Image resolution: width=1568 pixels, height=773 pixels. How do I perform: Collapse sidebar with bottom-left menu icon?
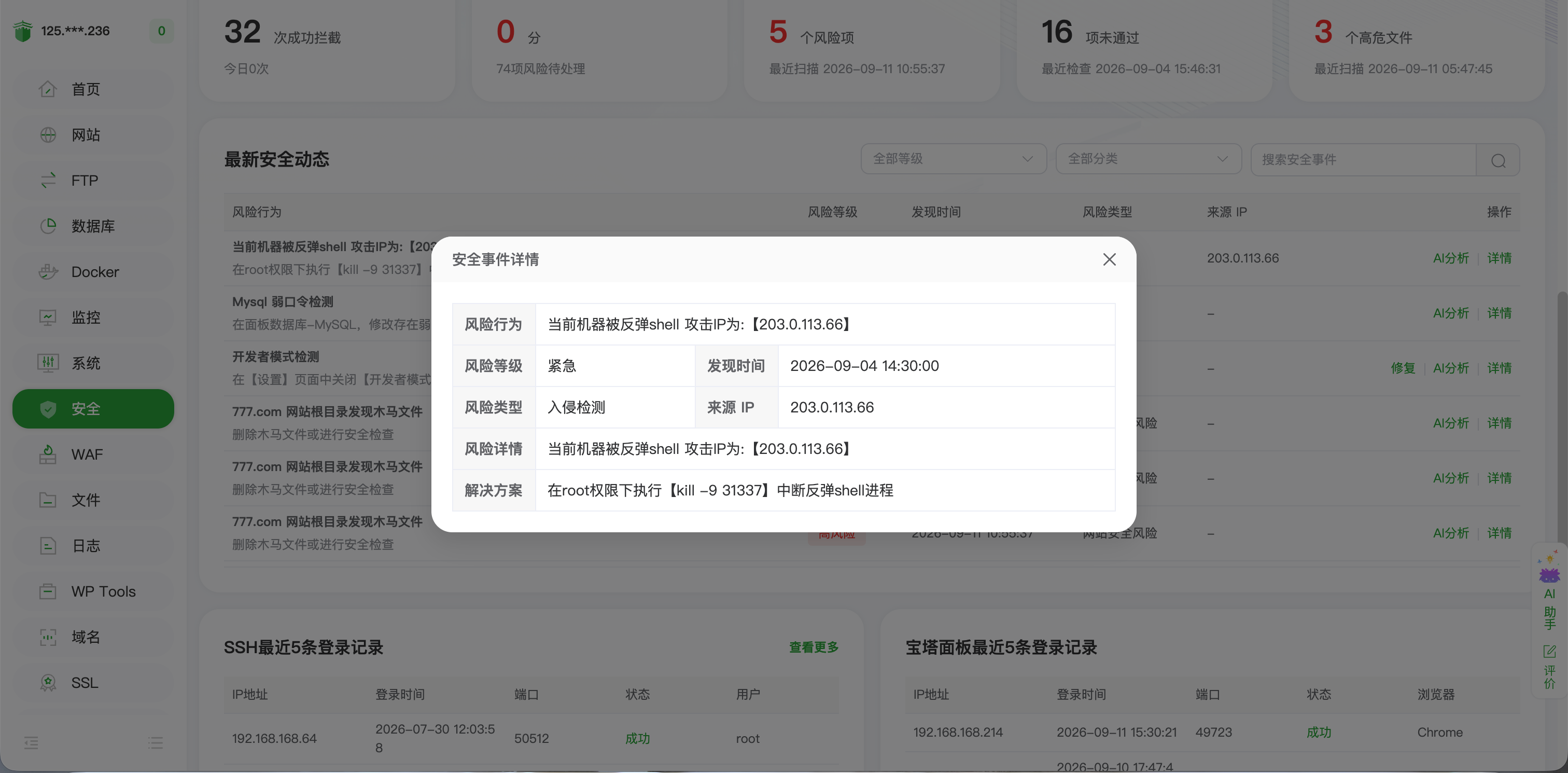pos(31,742)
